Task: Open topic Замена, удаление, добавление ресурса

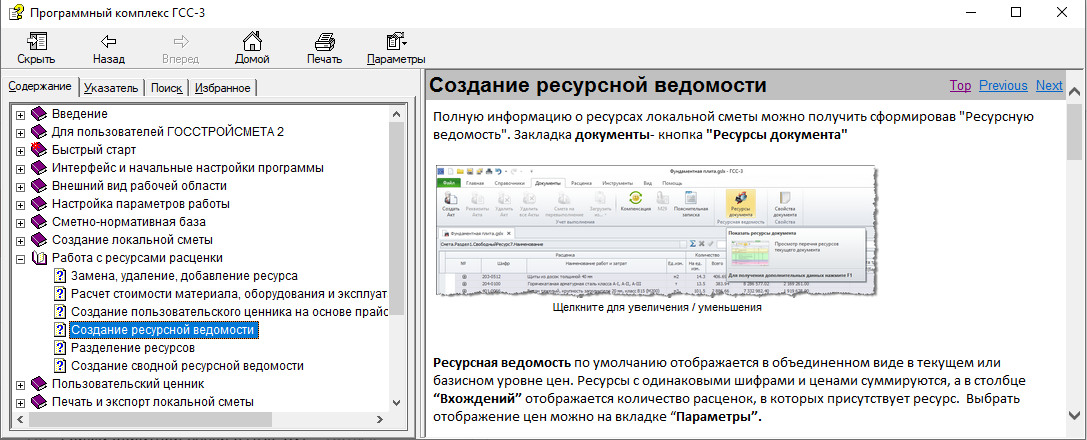Action: point(184,276)
